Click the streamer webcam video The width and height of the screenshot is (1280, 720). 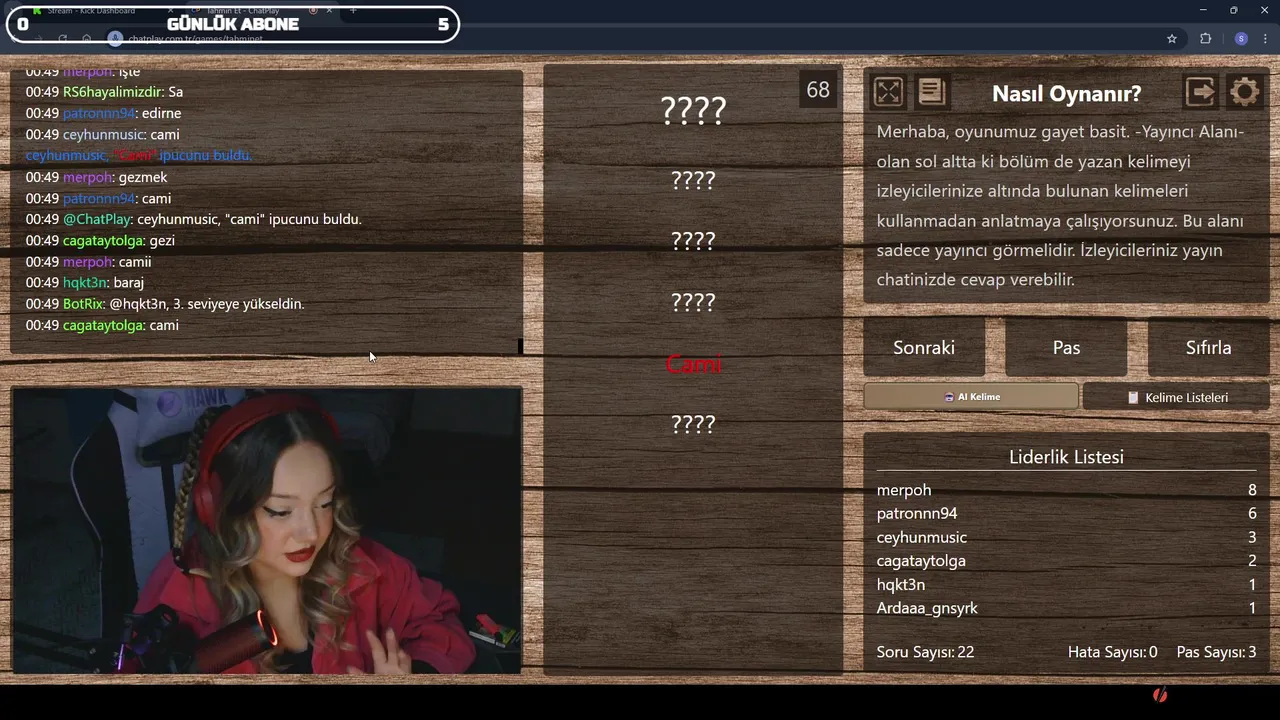267,530
